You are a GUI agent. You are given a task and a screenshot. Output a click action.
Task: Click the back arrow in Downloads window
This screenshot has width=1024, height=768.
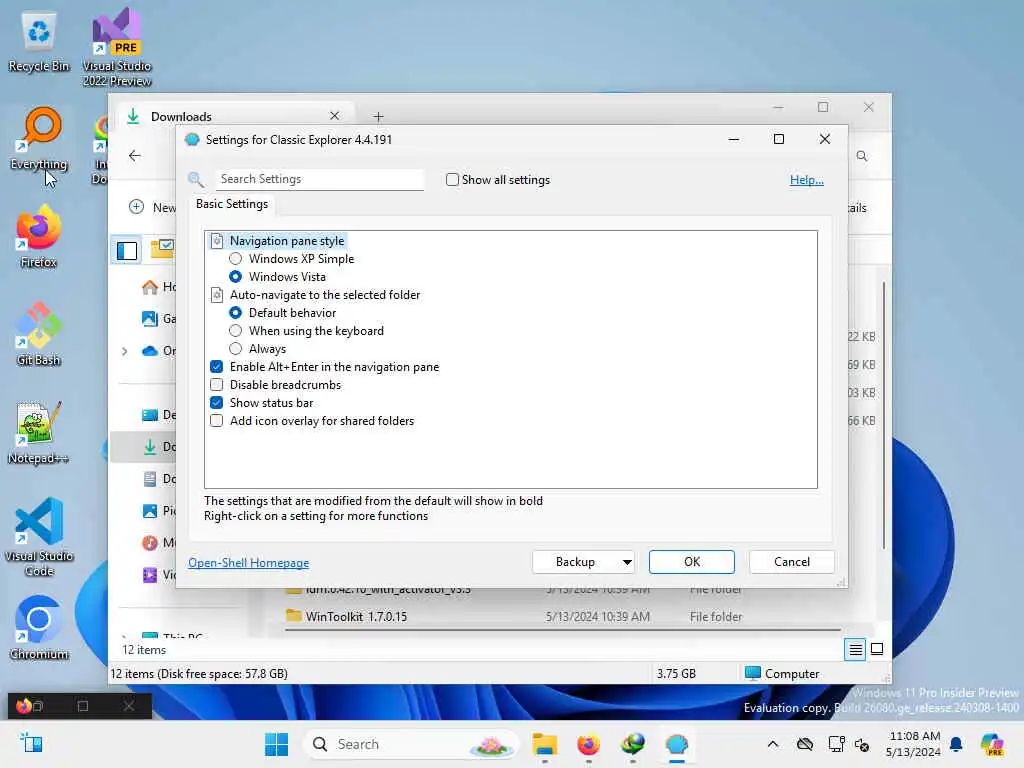pyautogui.click(x=135, y=155)
